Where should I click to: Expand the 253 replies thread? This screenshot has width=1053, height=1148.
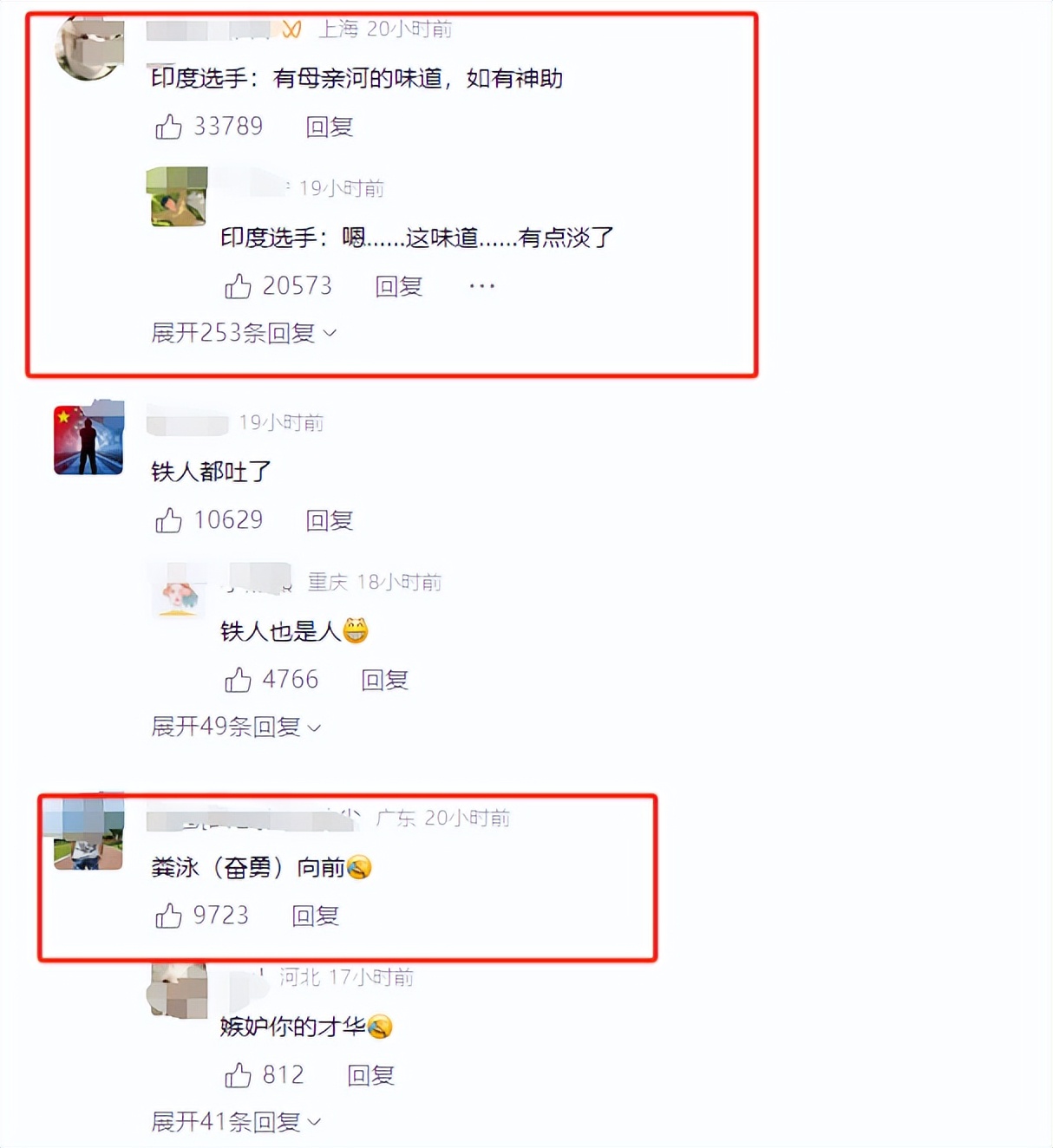(x=244, y=333)
